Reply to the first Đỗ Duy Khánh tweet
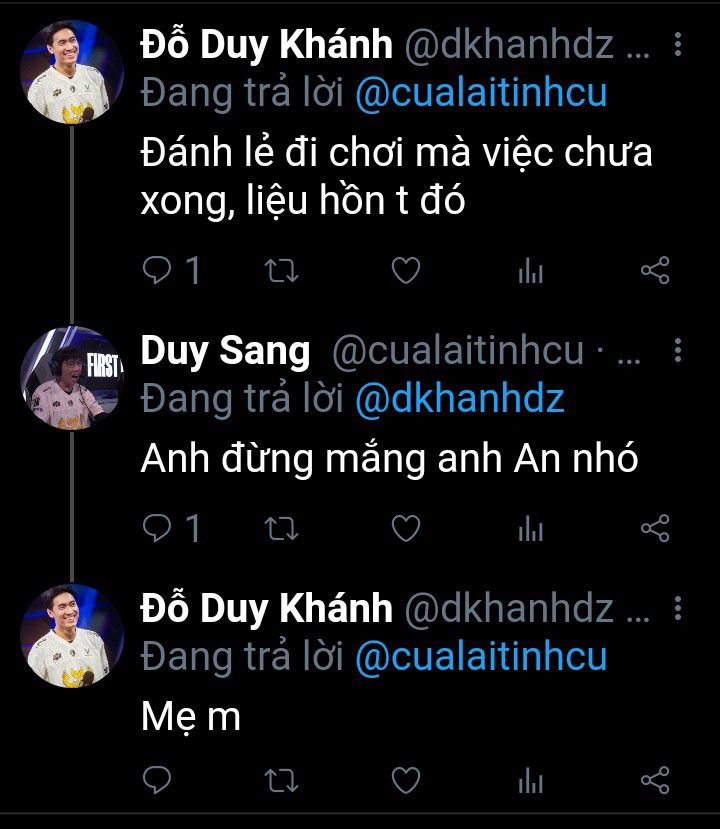Viewport: 720px width, 829px height. tap(158, 271)
